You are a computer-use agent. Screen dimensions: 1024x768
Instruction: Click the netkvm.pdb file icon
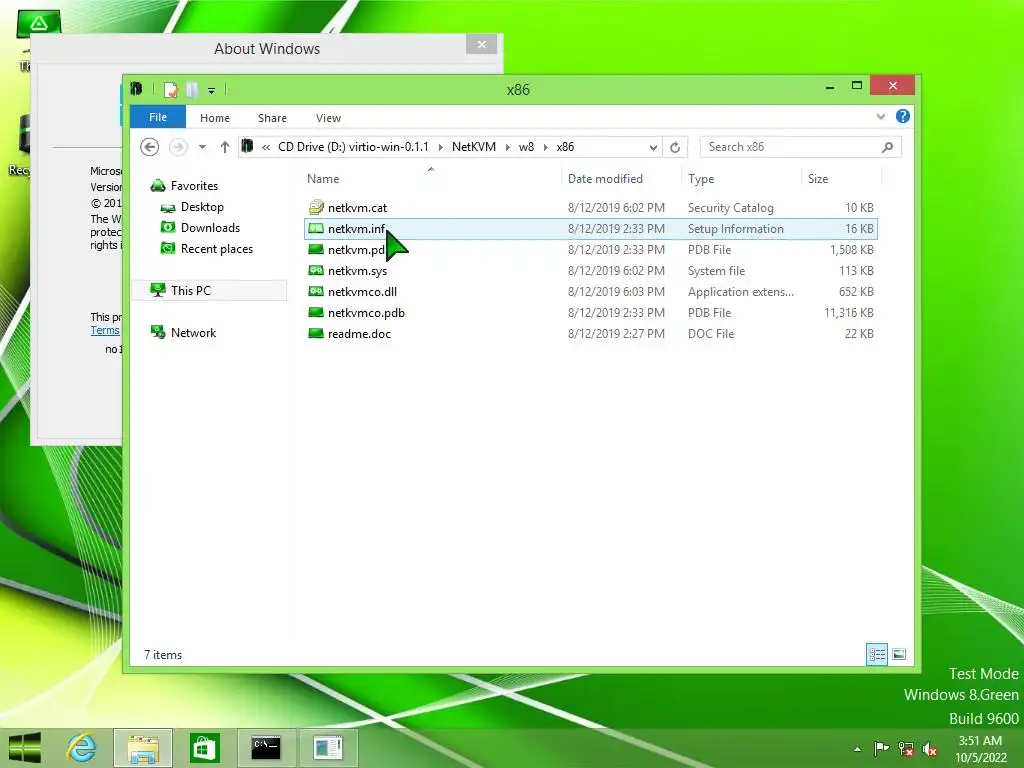316,249
